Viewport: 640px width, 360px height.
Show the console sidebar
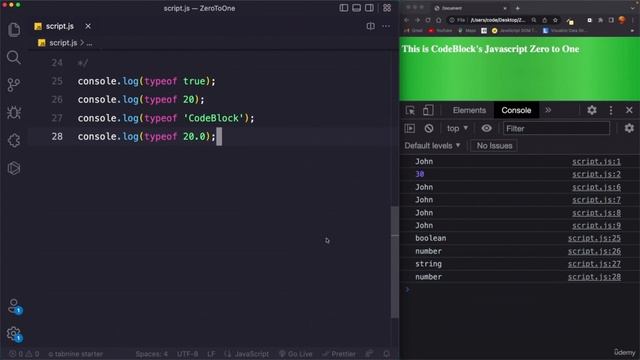pos(410,129)
